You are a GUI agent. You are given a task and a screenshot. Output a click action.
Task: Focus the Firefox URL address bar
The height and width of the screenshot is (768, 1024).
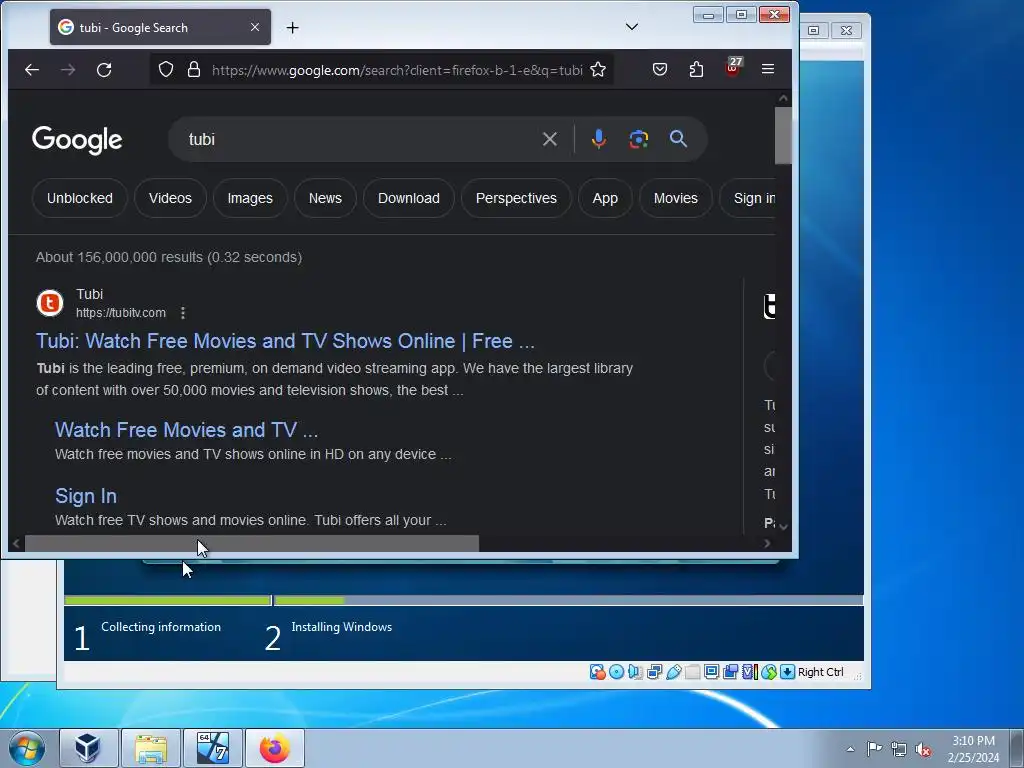(x=397, y=70)
